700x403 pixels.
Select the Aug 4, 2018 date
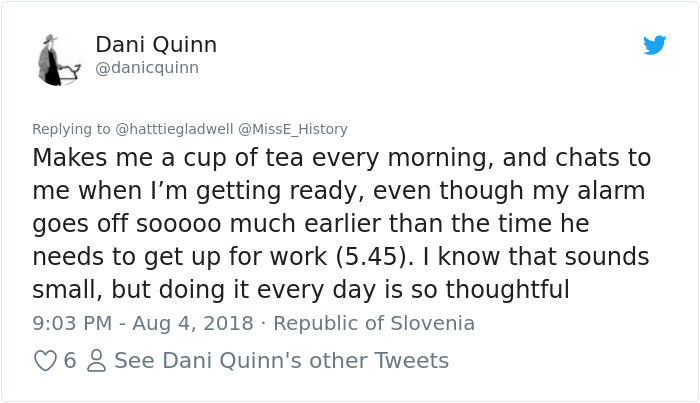pyautogui.click(x=193, y=323)
